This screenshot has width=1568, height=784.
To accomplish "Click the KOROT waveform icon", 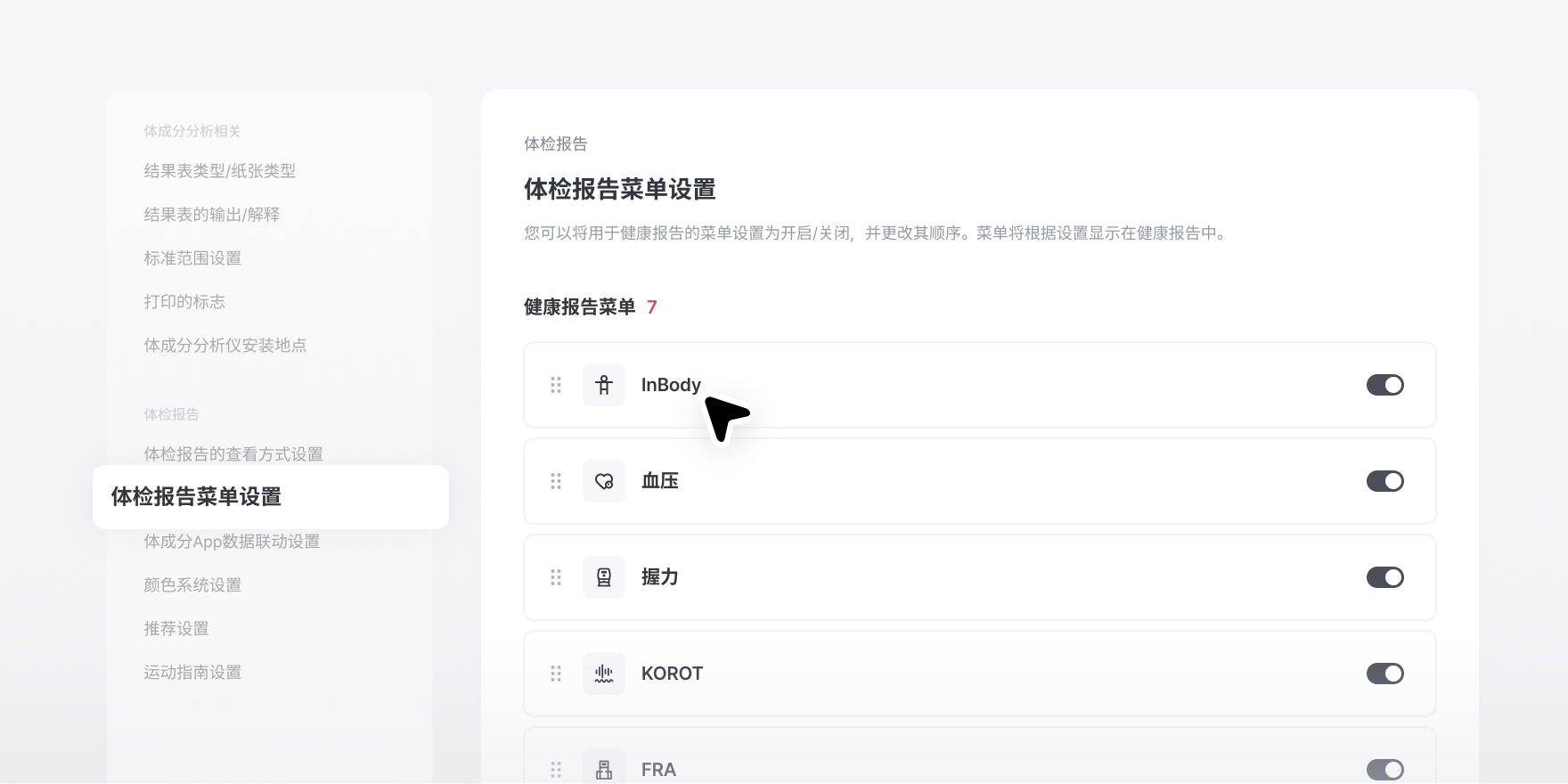I will pos(604,674).
